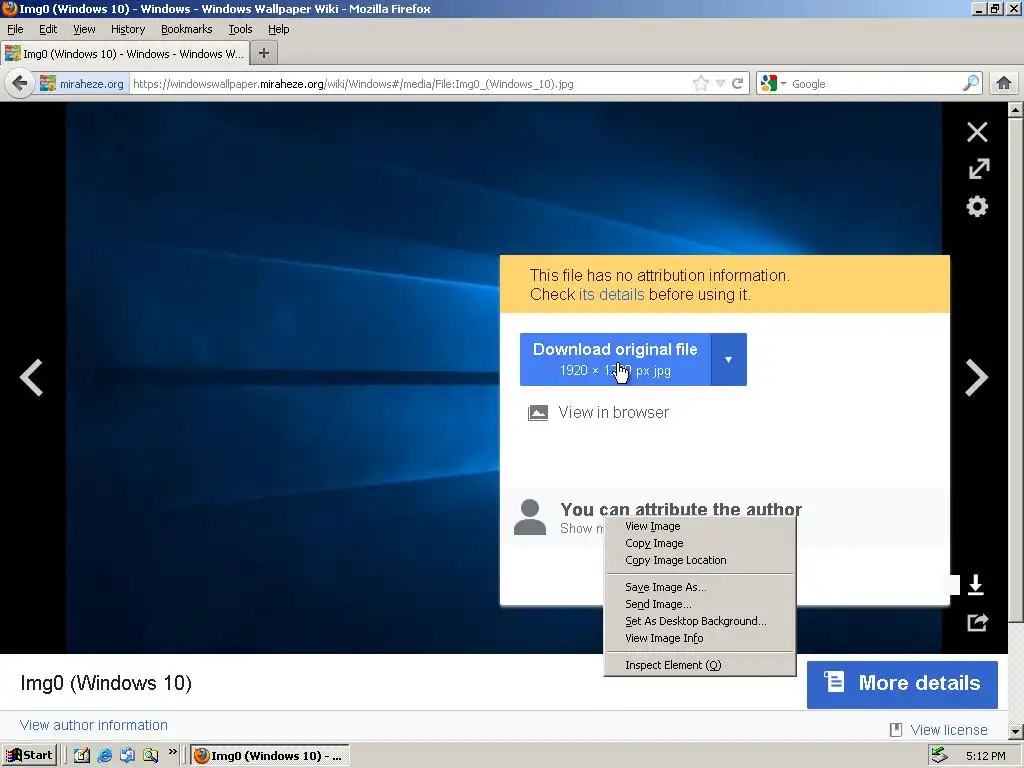
Task: Click the miraheze.org site identity icon
Action: tap(47, 84)
